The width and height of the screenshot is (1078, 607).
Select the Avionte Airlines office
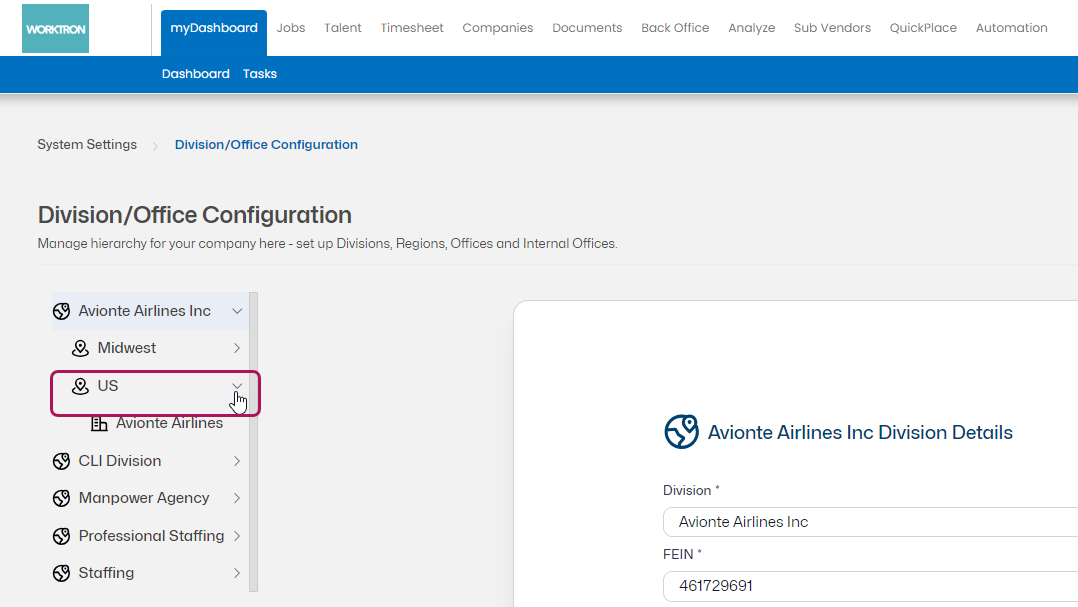click(x=168, y=423)
